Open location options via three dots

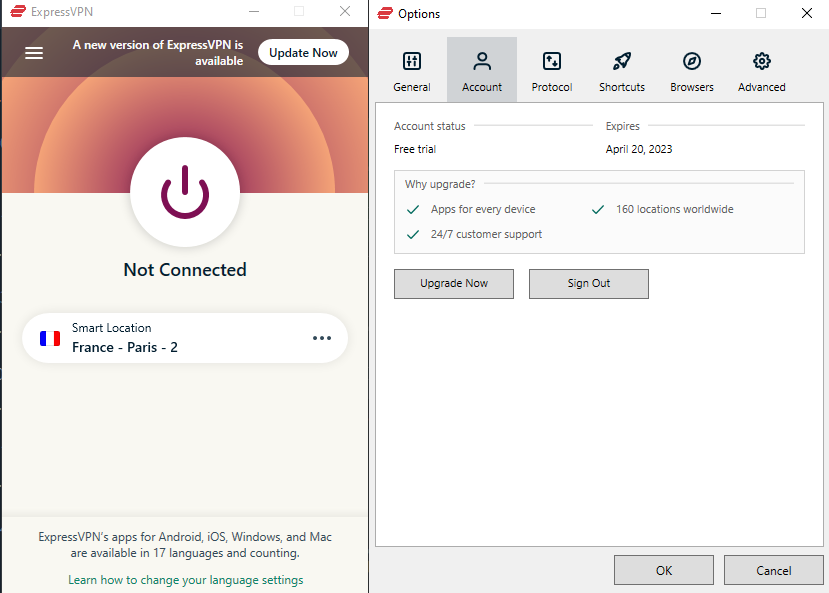tap(321, 338)
